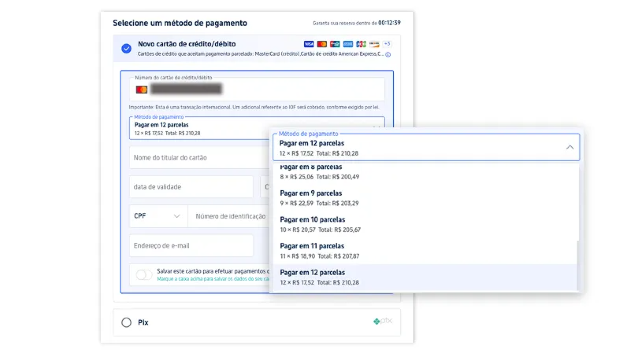Click the dropdown list scrollbar
The width and height of the screenshot is (638, 360).
[x=578, y=266]
